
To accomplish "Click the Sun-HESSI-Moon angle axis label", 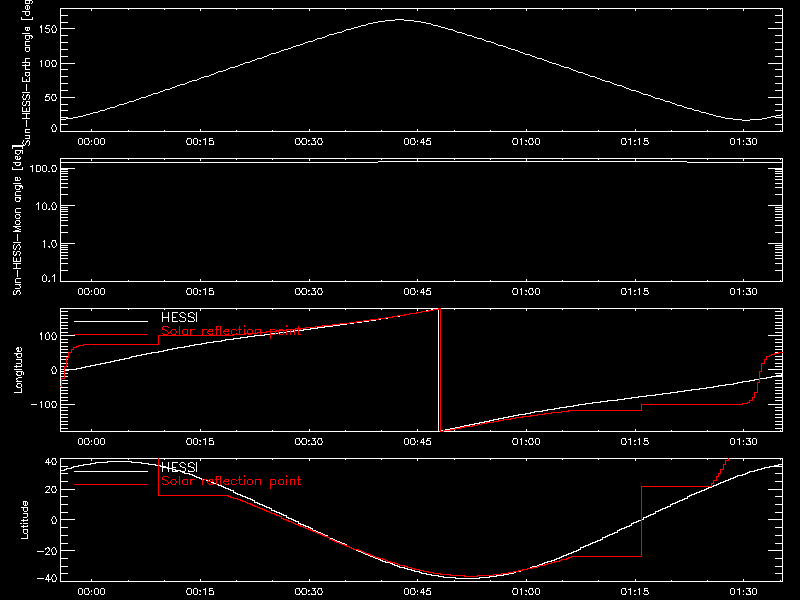I will (x=17, y=220).
